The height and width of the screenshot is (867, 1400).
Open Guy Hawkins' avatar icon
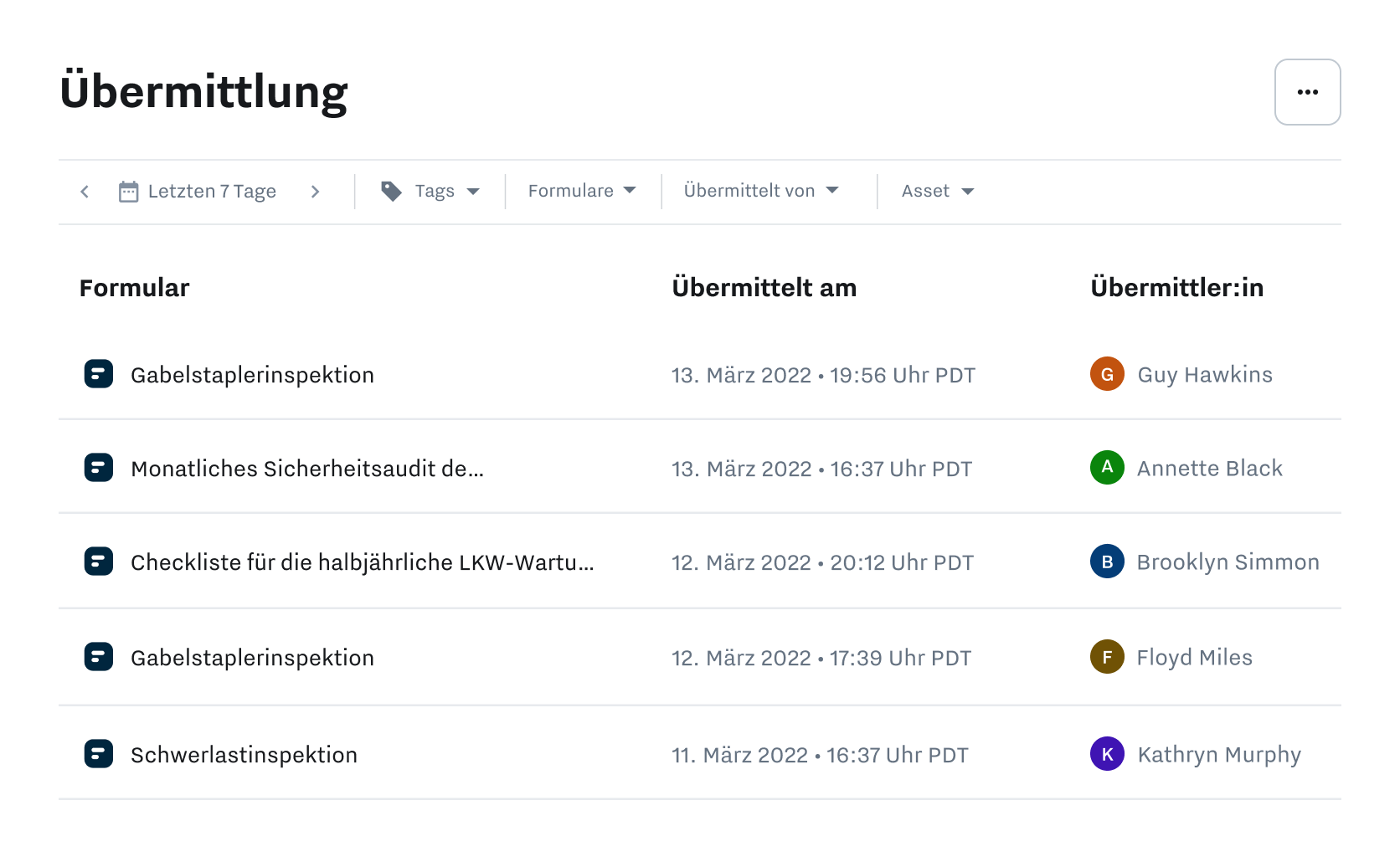pyautogui.click(x=1107, y=374)
